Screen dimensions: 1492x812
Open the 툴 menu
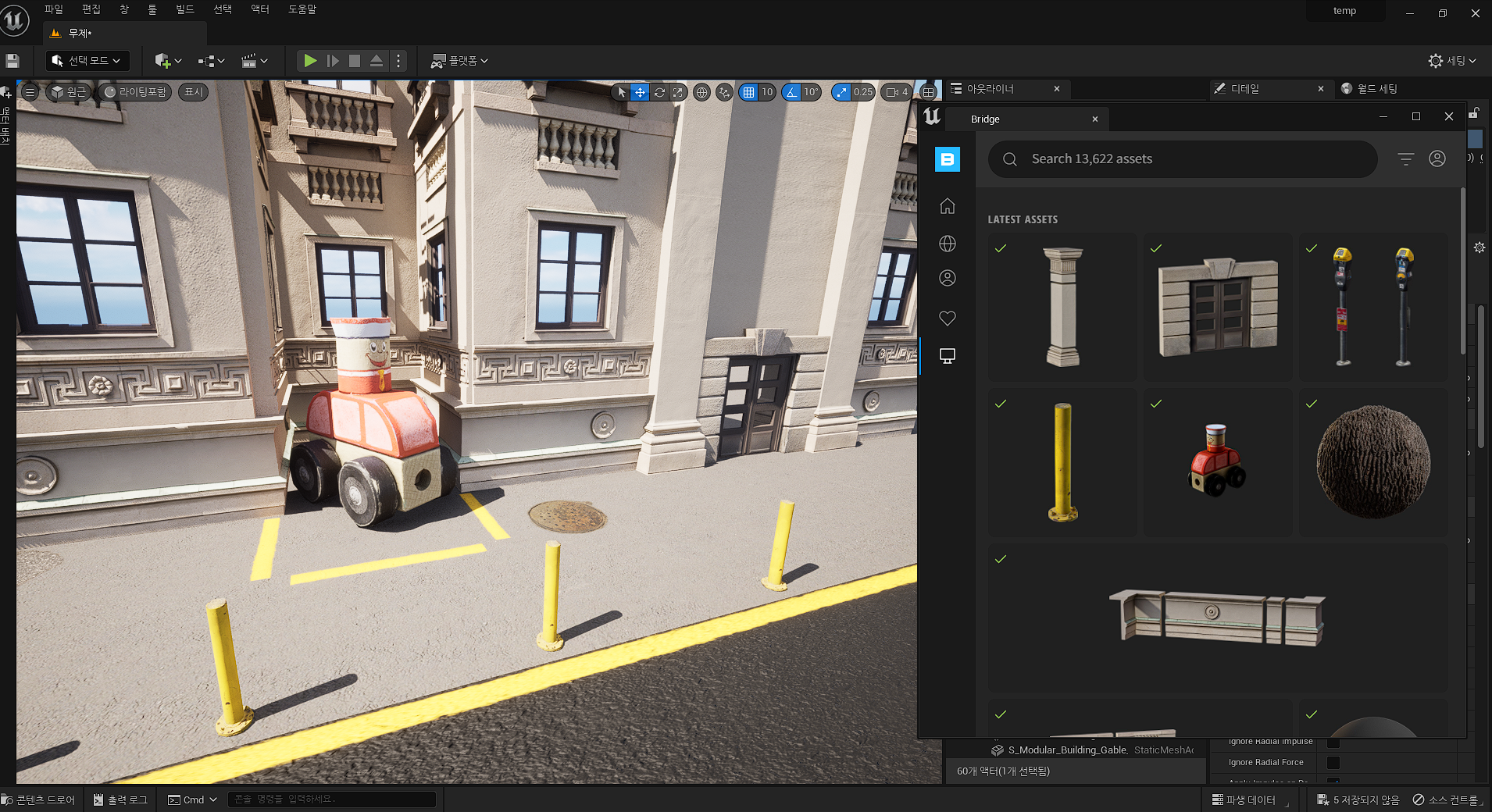[x=152, y=9]
